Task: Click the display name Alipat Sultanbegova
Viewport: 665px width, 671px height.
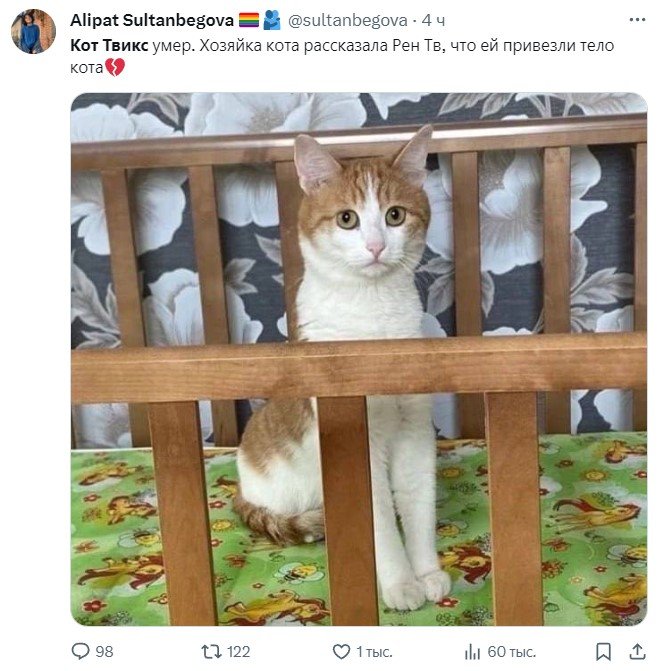Action: pyautogui.click(x=151, y=20)
